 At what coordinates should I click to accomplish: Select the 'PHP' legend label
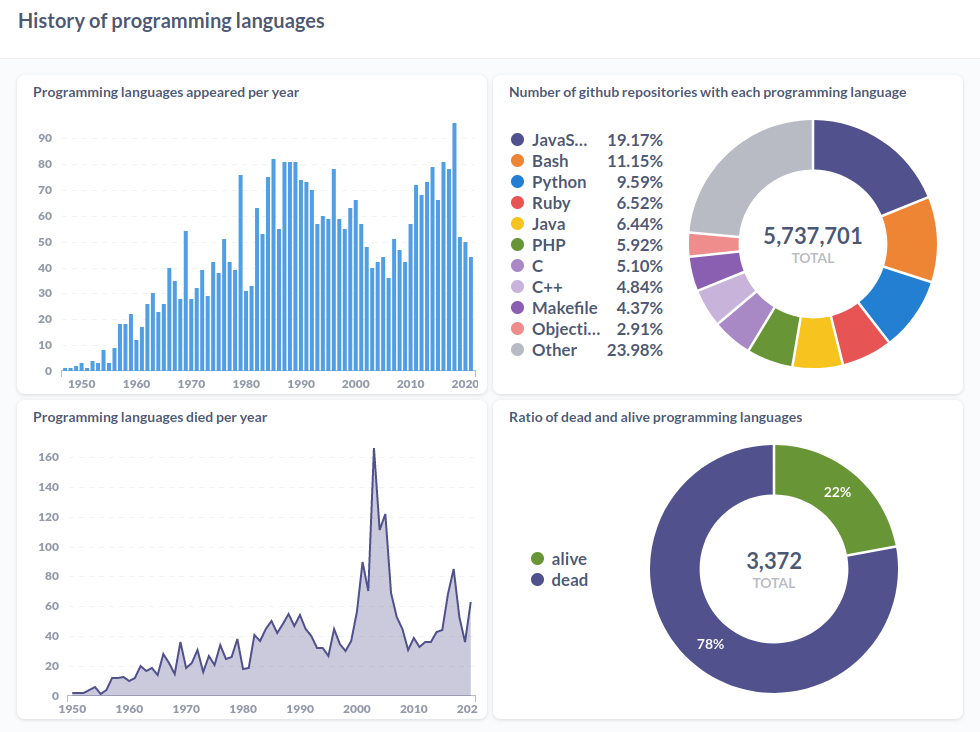[548, 245]
